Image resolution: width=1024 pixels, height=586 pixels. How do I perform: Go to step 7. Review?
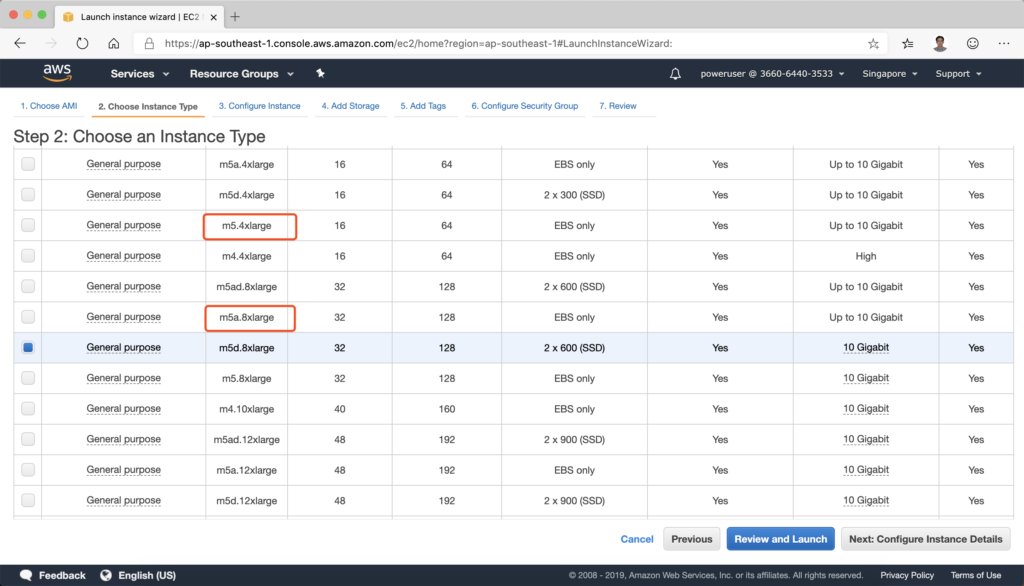pyautogui.click(x=618, y=106)
